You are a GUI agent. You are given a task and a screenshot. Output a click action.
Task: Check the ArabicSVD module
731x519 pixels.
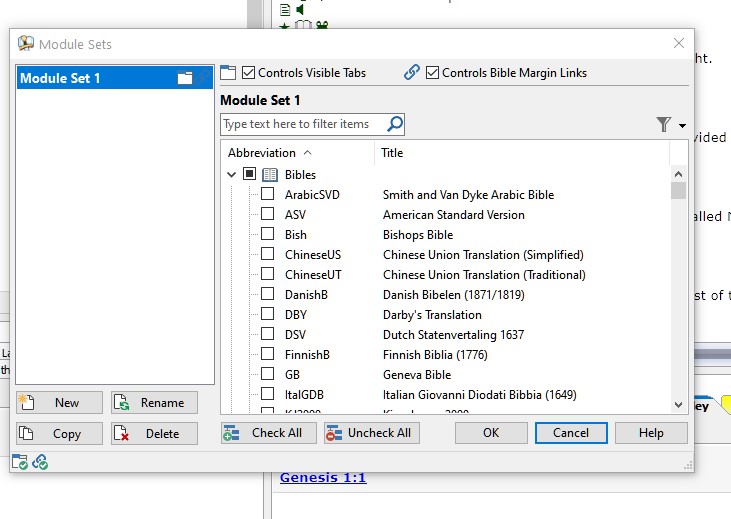pos(267,194)
